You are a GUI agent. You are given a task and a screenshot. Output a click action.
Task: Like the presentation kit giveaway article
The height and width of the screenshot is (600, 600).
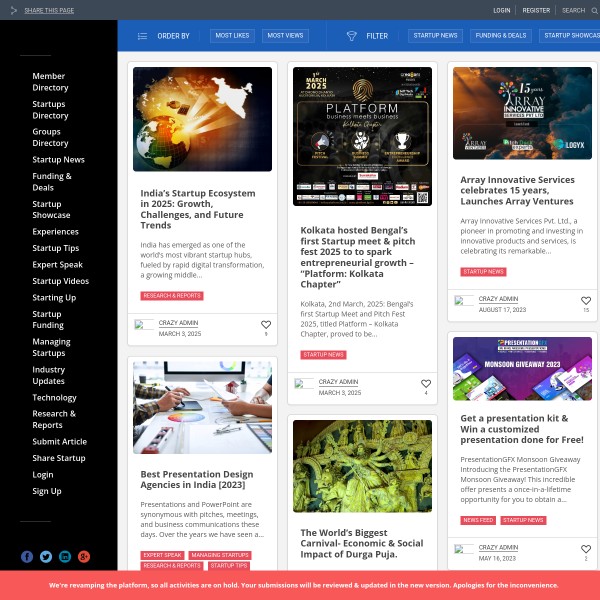[x=586, y=549]
